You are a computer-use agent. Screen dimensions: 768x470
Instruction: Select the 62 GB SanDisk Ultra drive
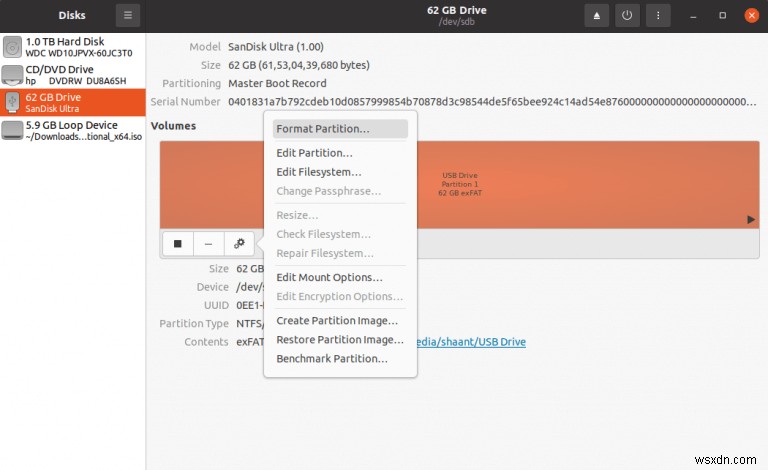pyautogui.click(x=73, y=103)
